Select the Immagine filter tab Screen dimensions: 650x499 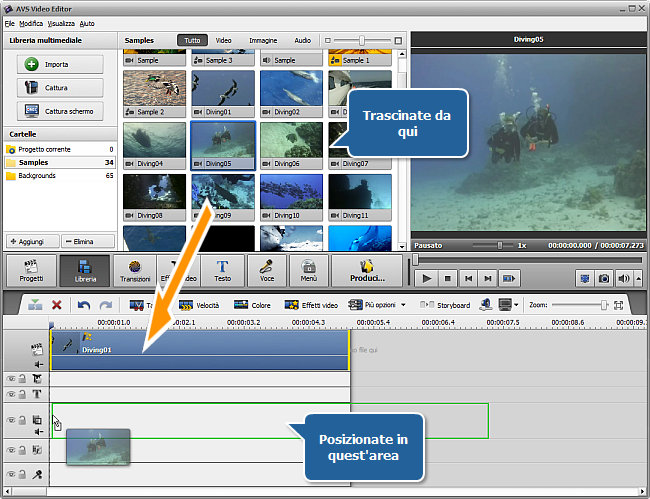263,40
